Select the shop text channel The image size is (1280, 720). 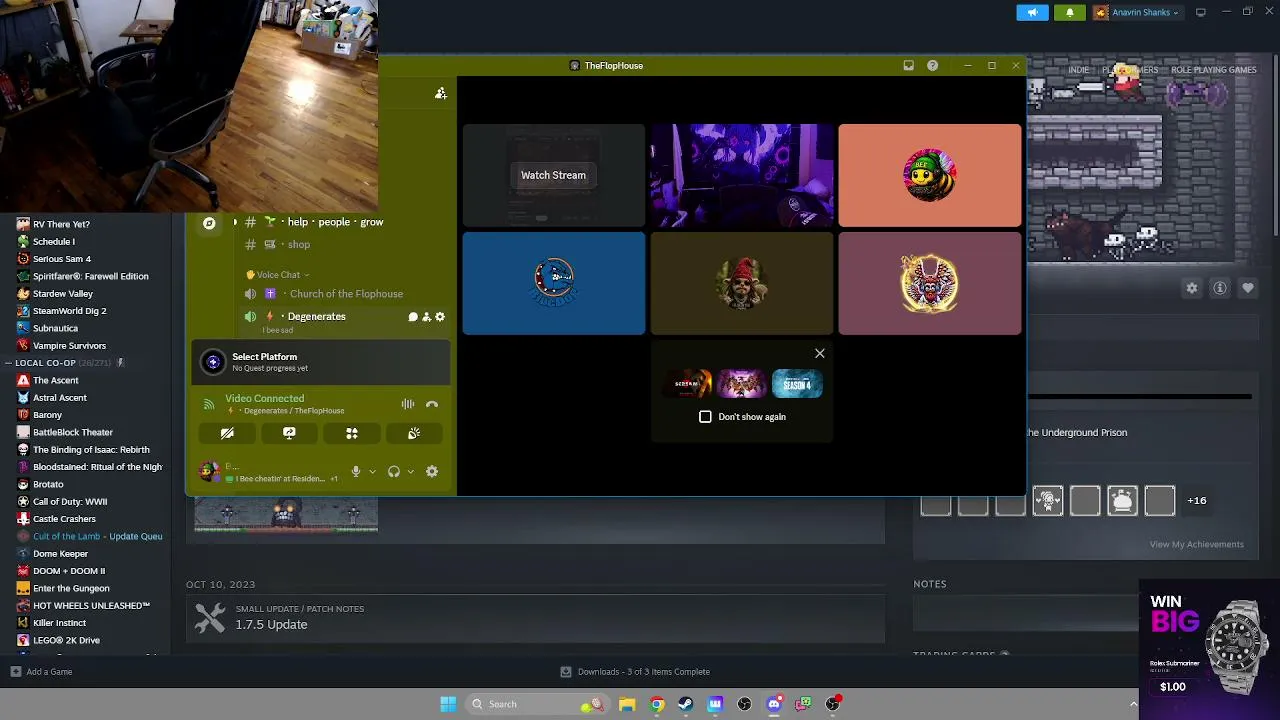[298, 245]
